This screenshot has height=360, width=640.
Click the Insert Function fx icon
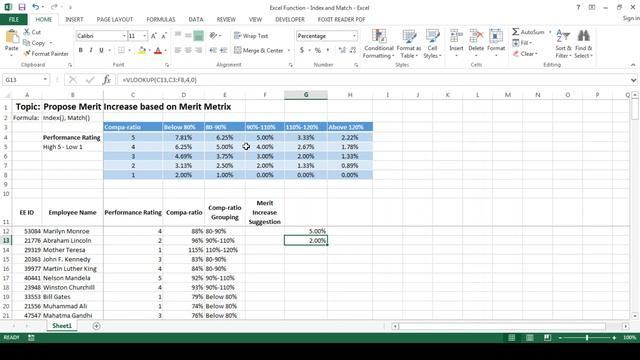[x=107, y=80]
